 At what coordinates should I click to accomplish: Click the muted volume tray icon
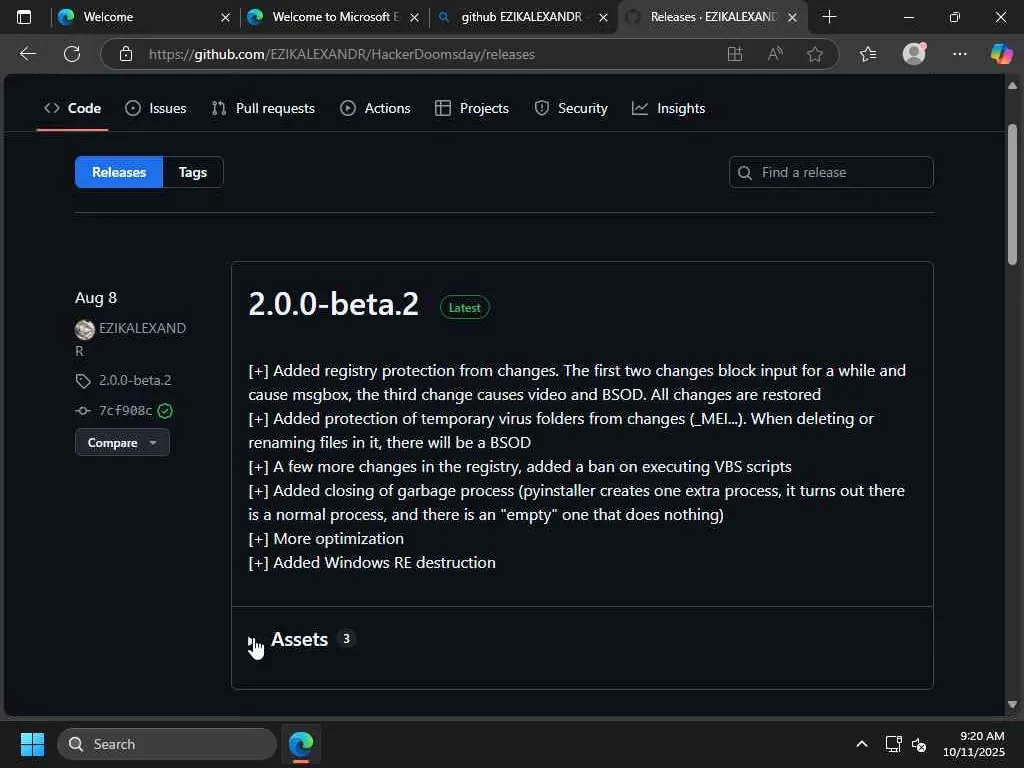920,744
